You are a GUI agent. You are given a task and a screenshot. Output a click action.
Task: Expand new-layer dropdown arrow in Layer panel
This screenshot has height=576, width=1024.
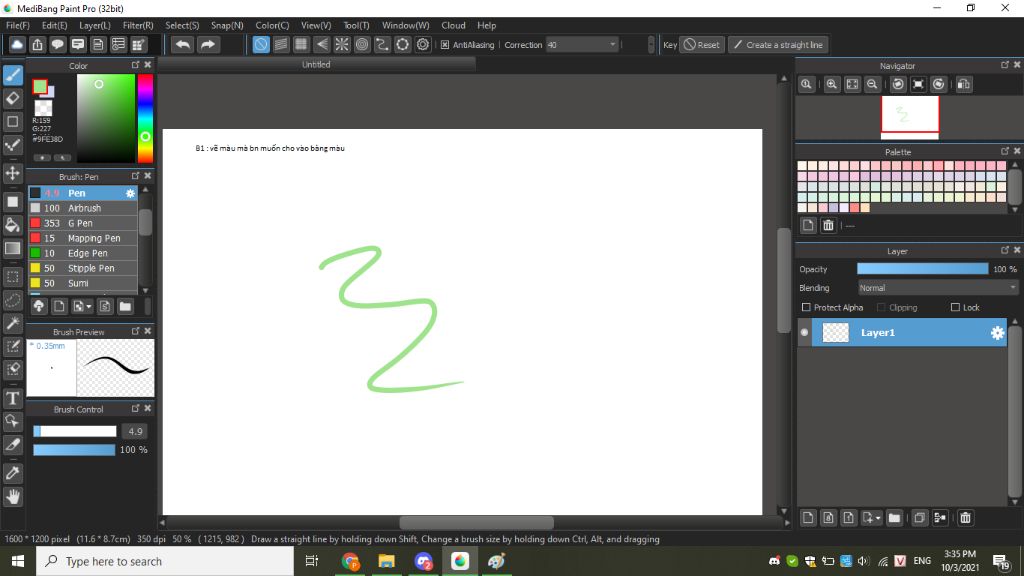click(x=878, y=518)
